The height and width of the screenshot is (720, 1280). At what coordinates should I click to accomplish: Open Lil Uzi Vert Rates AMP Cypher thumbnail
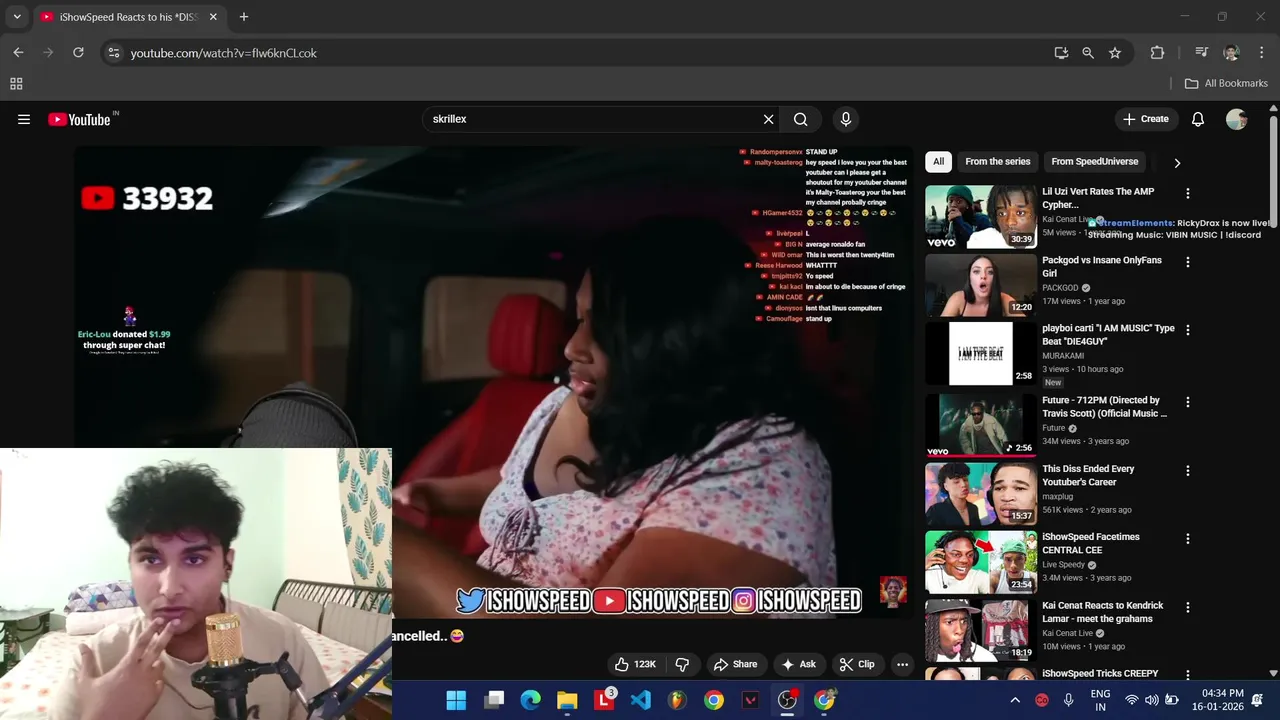coord(980,216)
